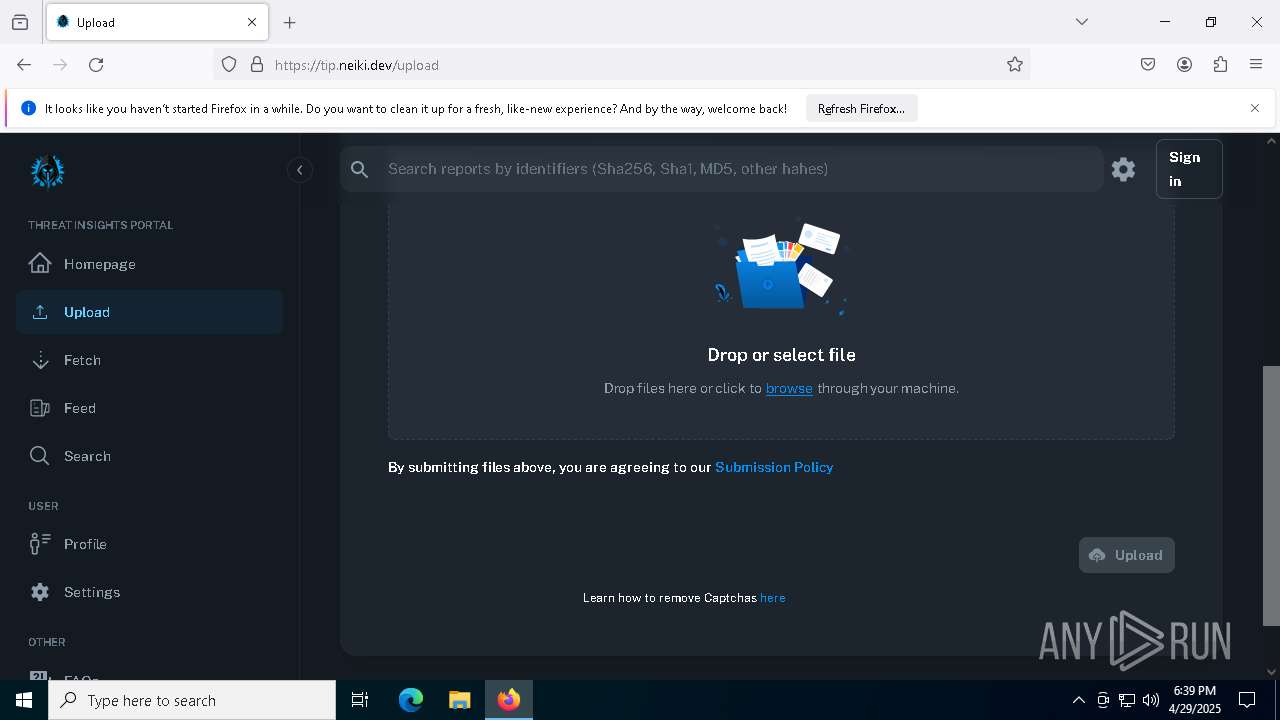Screen dimensions: 1280x720
Task: Close the Upload browser tab
Action: [x=252, y=22]
